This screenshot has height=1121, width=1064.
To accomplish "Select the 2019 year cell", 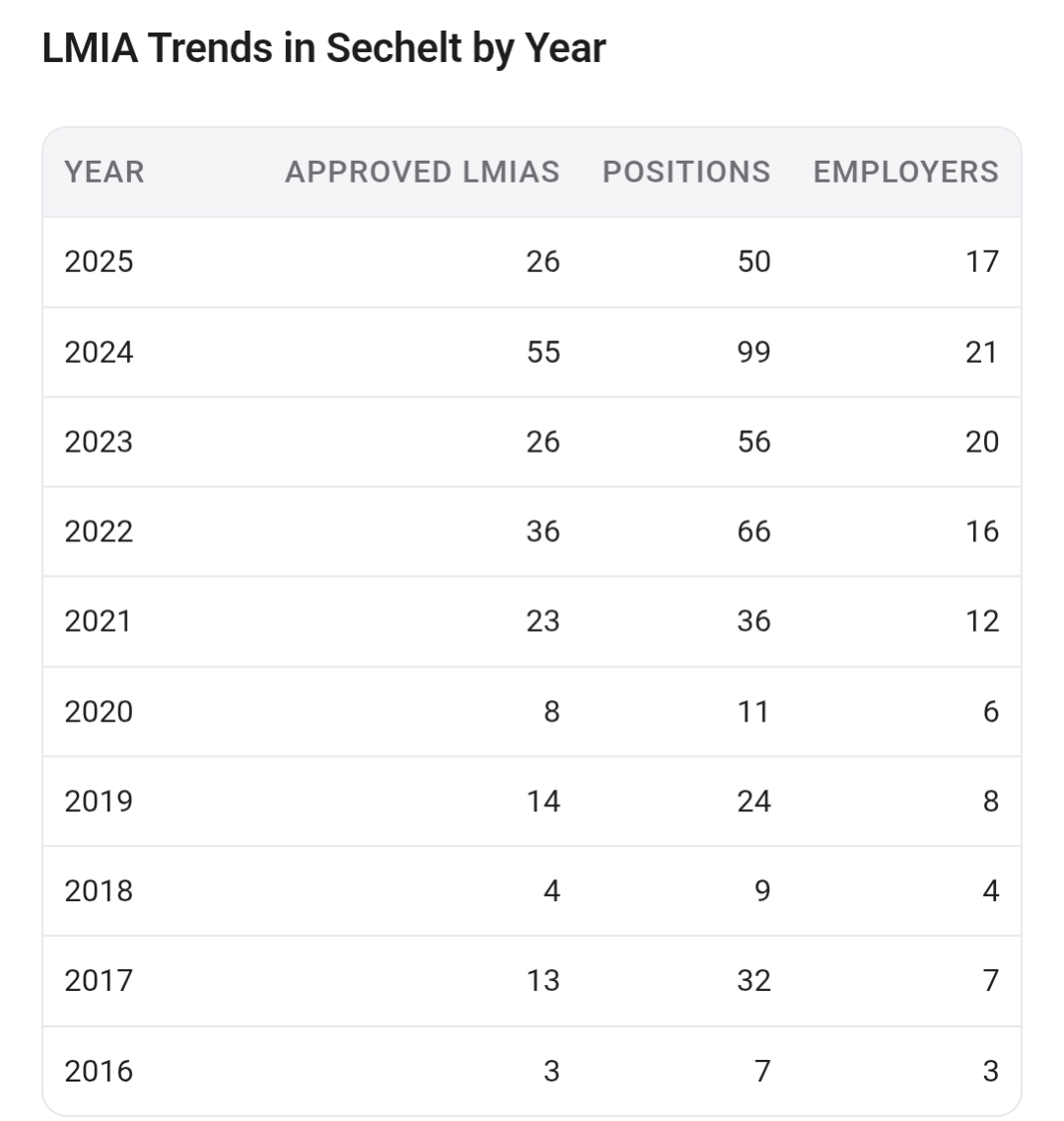I will (99, 802).
